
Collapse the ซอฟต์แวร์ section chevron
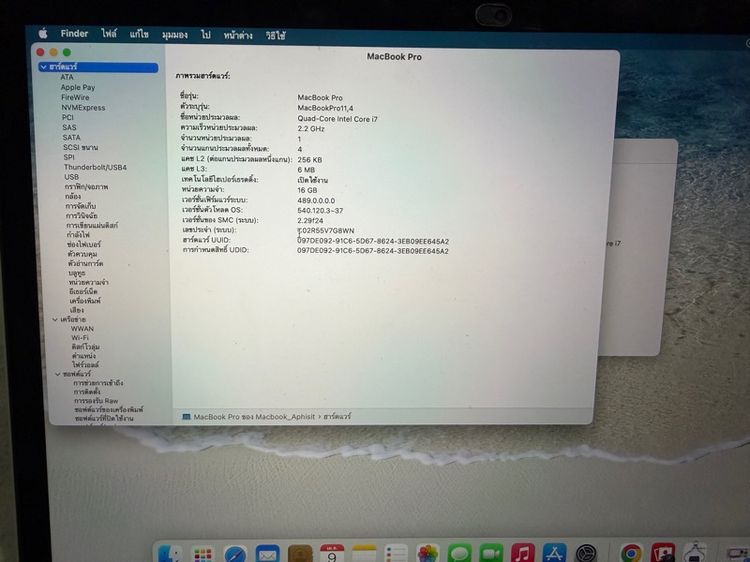[58, 374]
